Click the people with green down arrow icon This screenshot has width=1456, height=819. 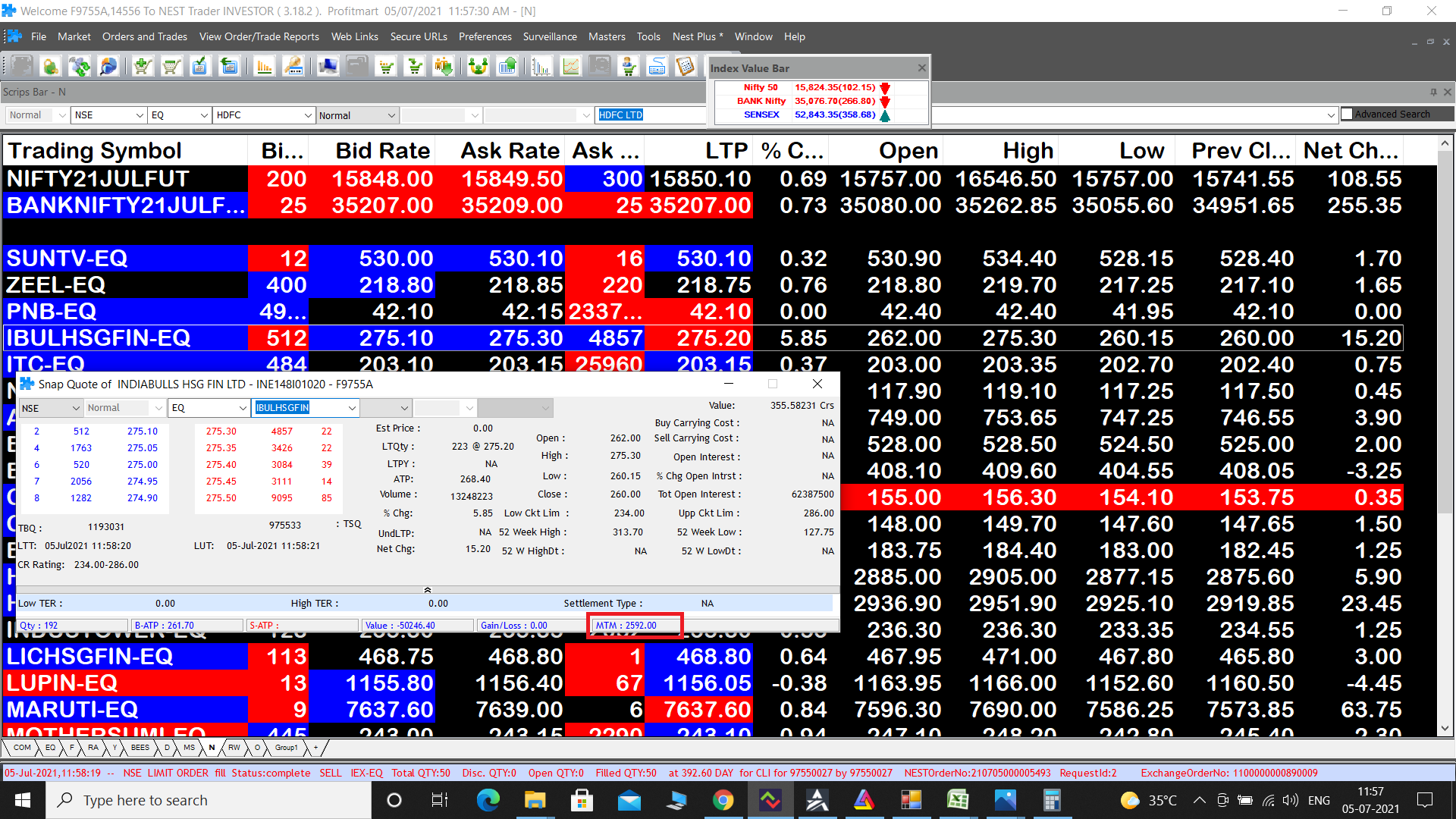click(444, 67)
